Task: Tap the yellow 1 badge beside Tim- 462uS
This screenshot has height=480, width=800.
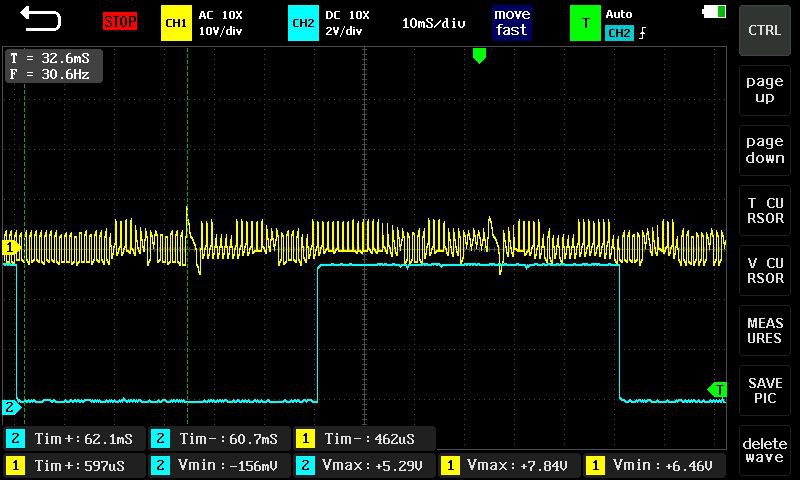Action: click(x=305, y=439)
